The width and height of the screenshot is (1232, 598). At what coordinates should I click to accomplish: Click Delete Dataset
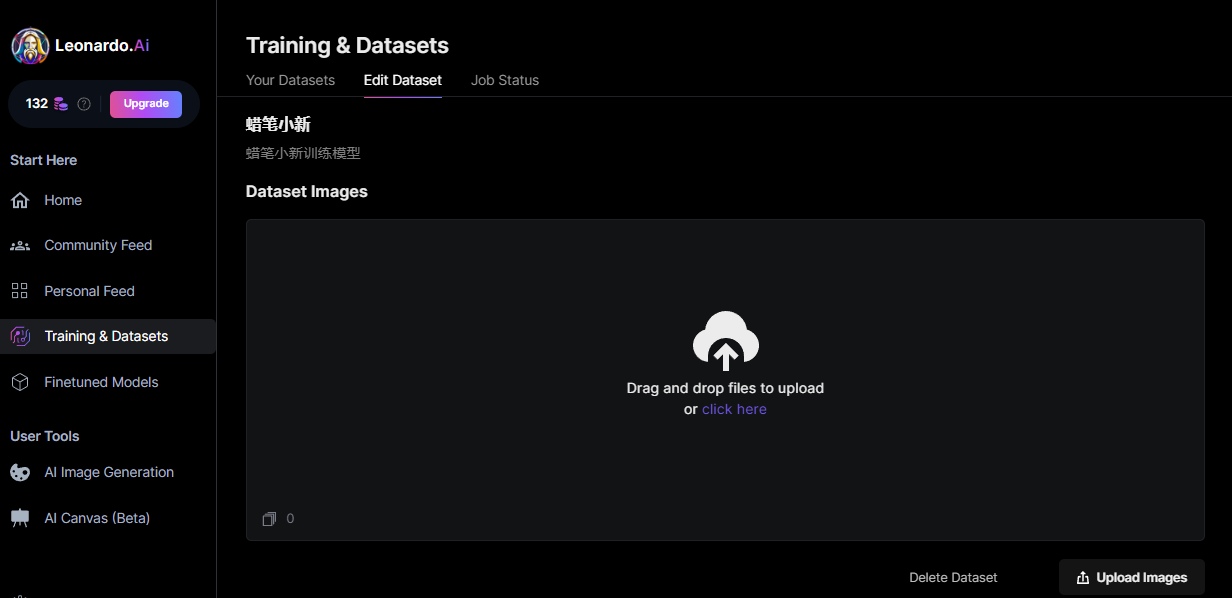[x=953, y=577]
